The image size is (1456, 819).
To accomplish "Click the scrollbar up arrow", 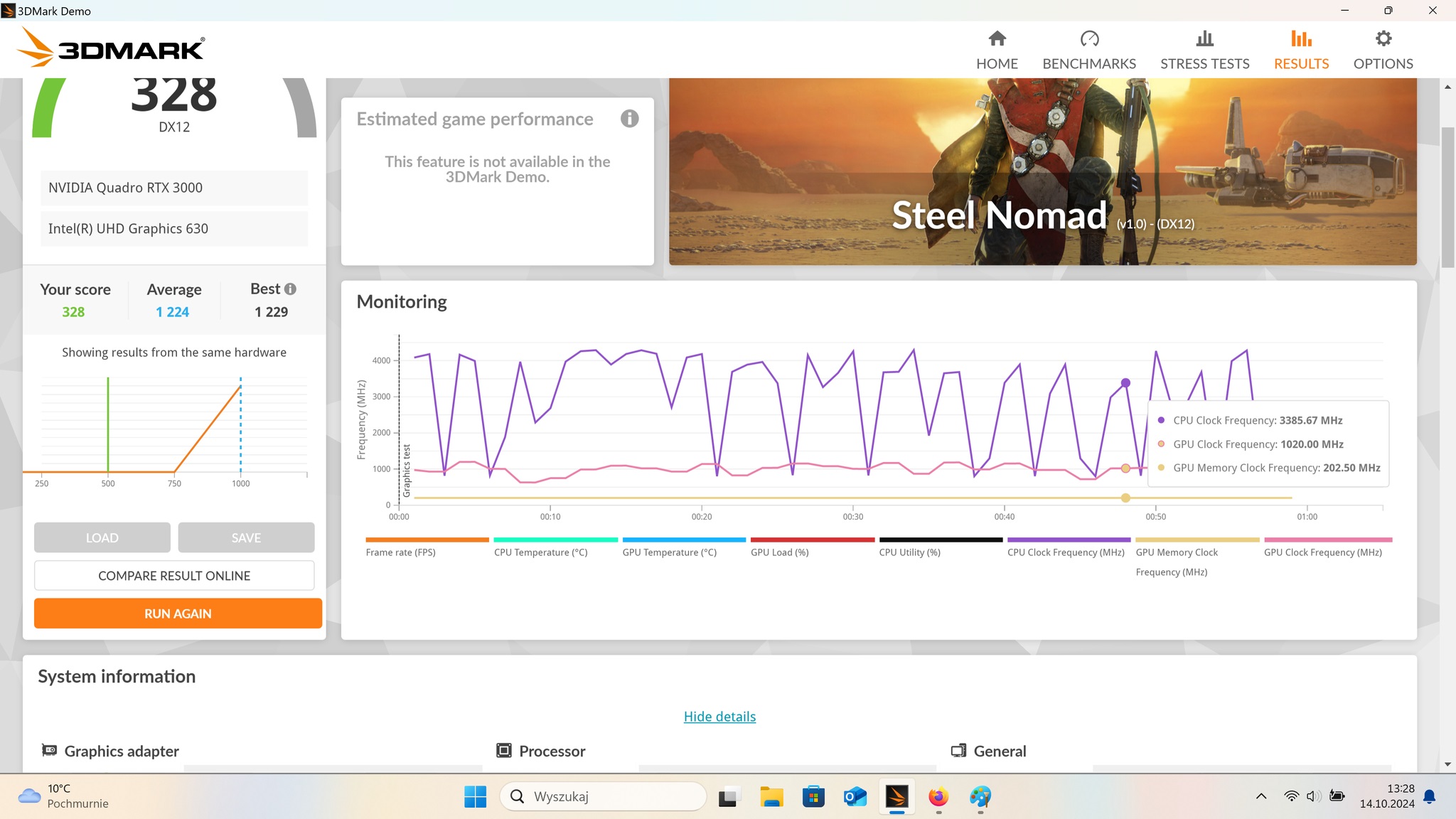I will click(x=1447, y=87).
